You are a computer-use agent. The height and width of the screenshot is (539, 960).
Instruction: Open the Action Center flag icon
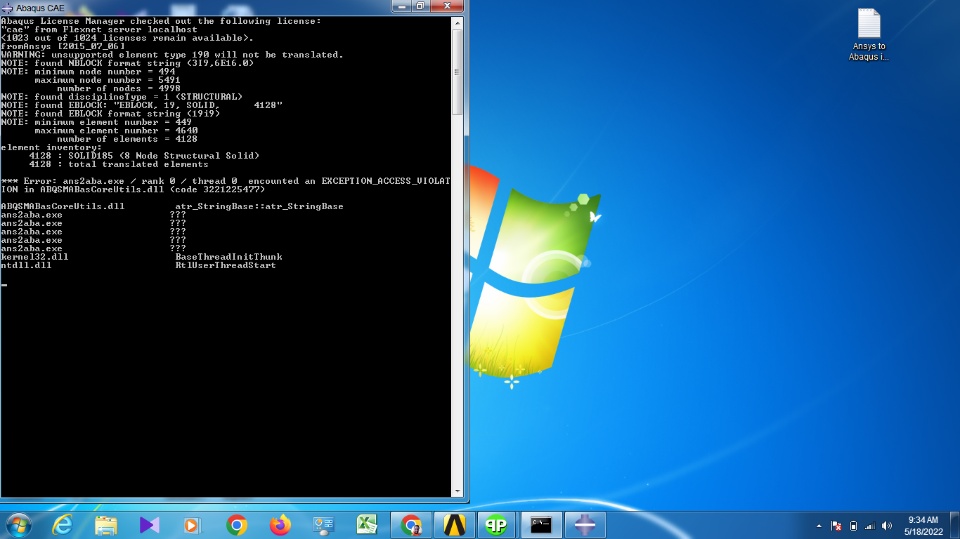(x=836, y=526)
